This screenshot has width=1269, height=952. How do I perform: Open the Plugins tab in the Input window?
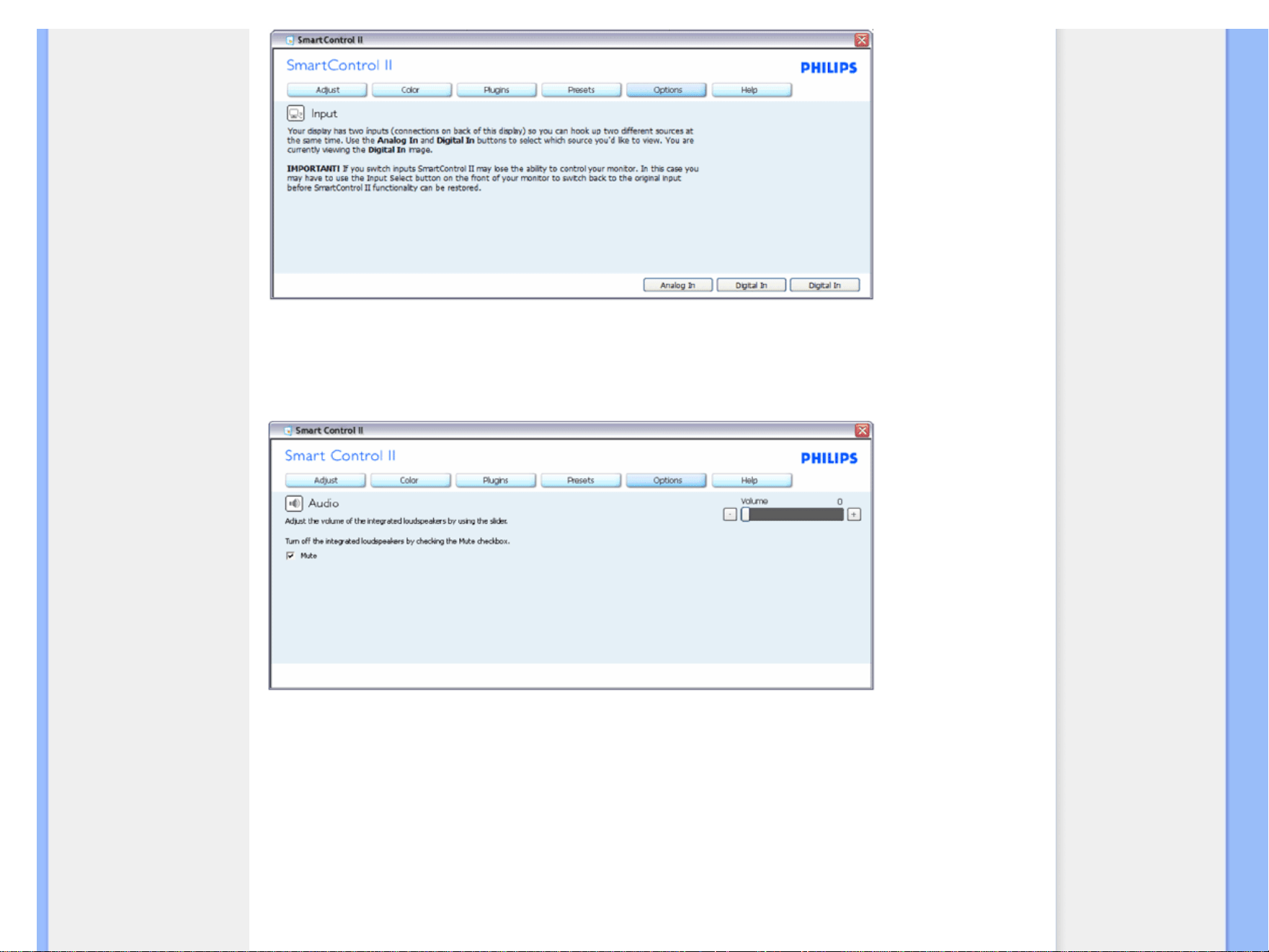point(497,90)
